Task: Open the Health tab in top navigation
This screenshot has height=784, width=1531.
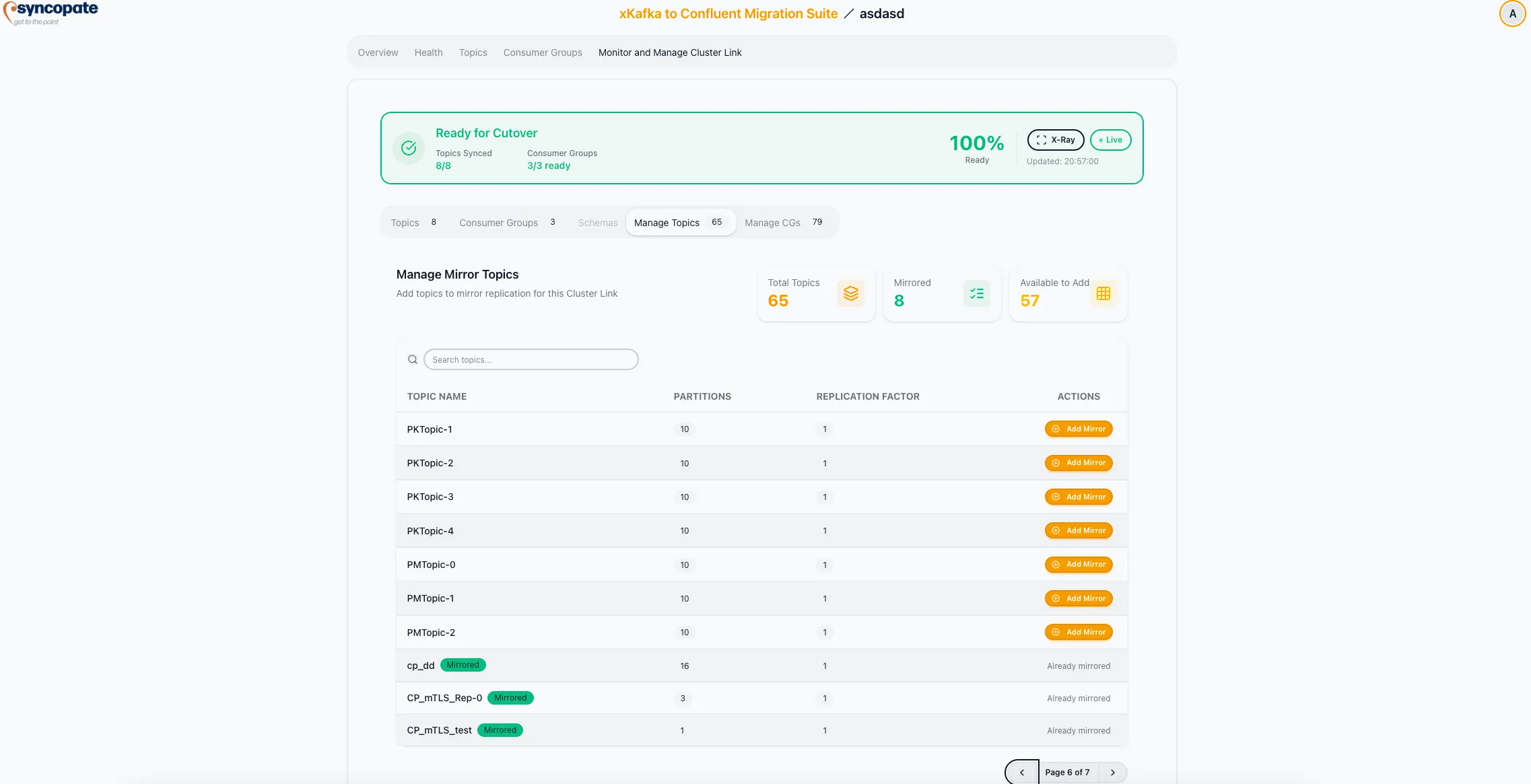Action: click(428, 52)
